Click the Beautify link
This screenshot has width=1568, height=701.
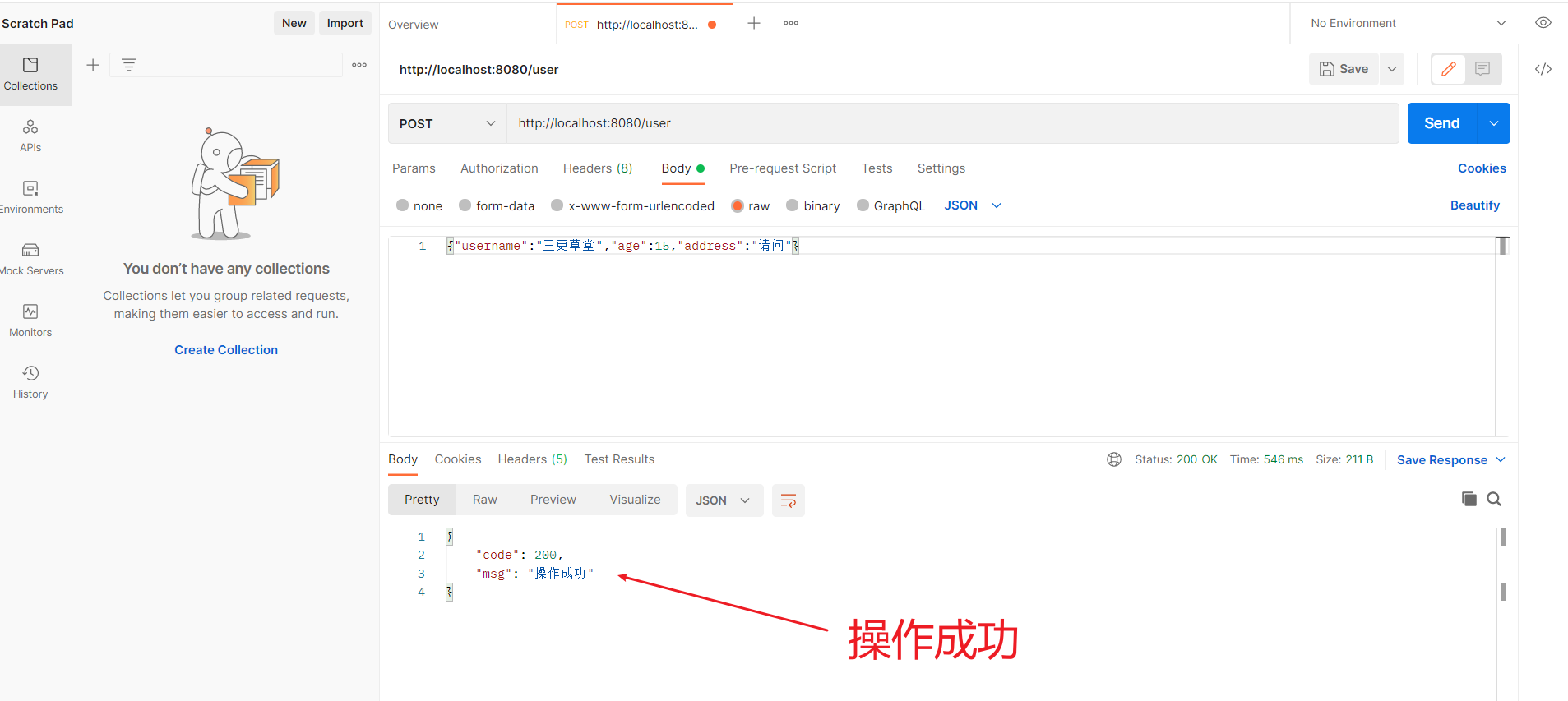(1475, 205)
